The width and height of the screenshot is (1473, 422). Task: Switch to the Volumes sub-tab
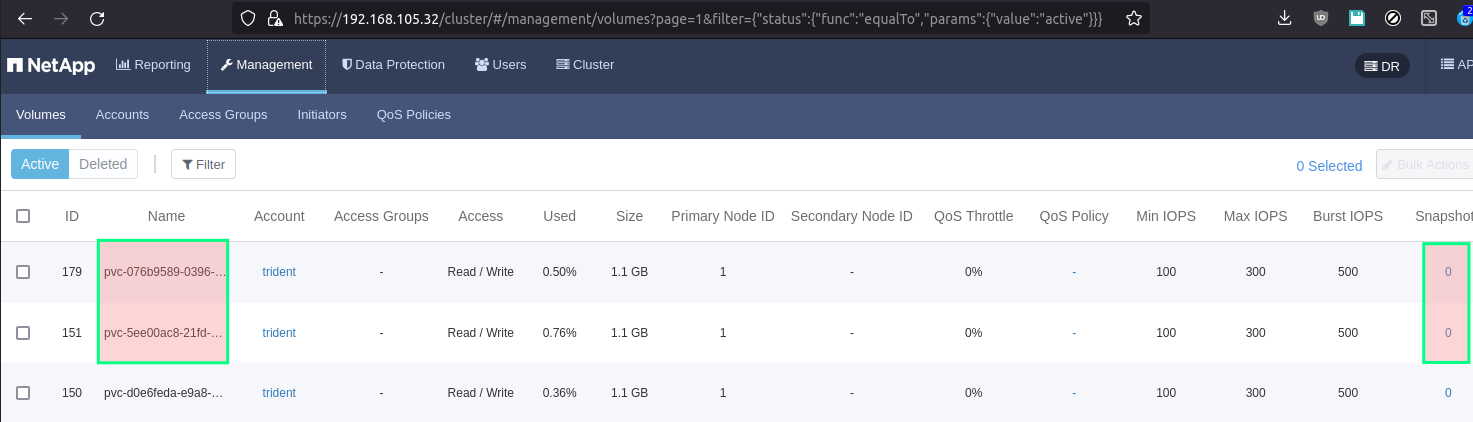tap(41, 115)
